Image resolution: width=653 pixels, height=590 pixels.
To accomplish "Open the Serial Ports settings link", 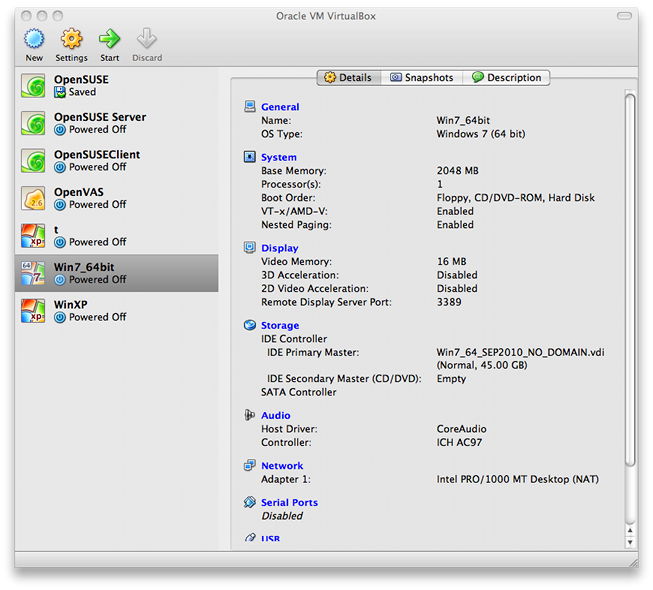I will pos(289,503).
